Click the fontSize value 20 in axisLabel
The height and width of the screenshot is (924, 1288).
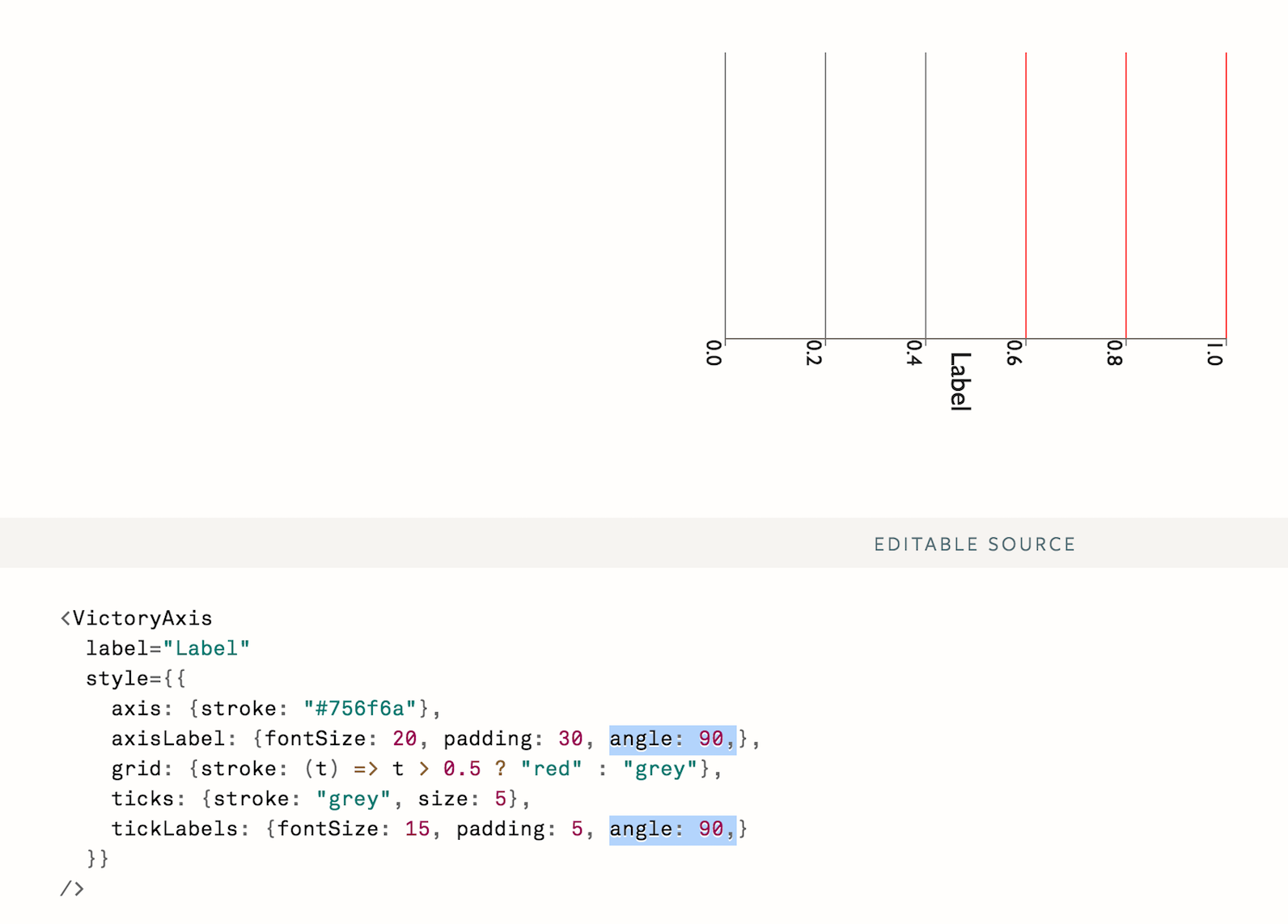tap(405, 739)
